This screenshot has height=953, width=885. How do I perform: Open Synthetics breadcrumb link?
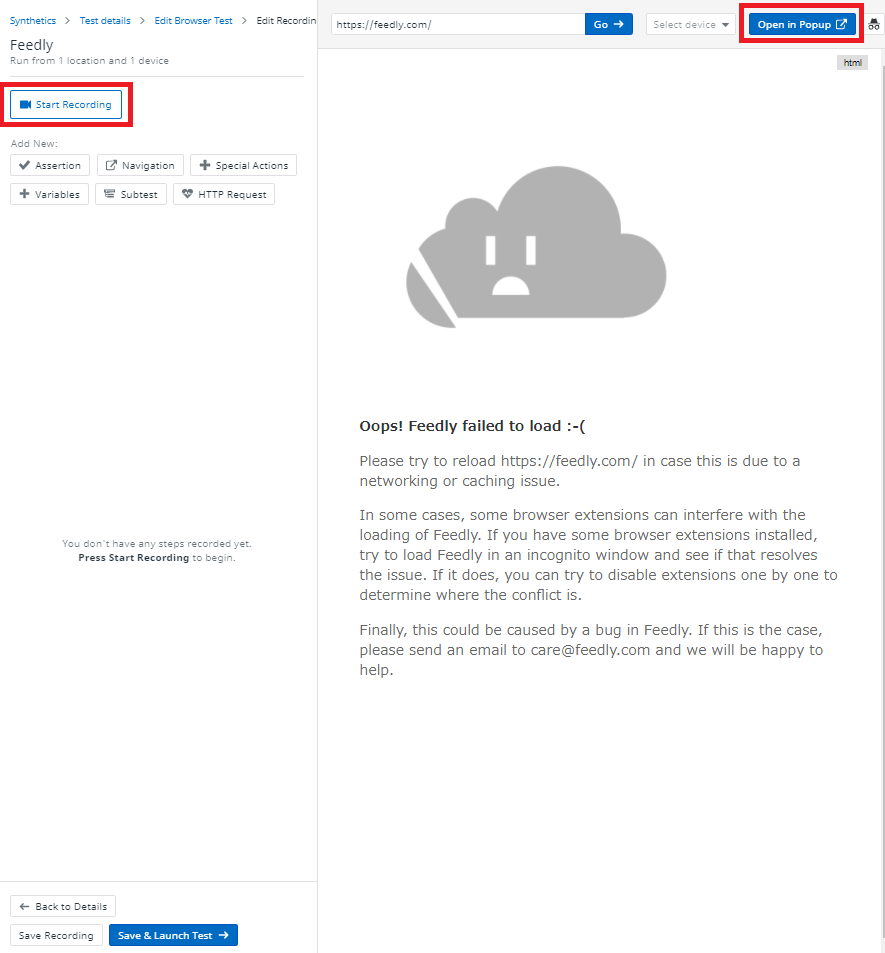point(33,21)
